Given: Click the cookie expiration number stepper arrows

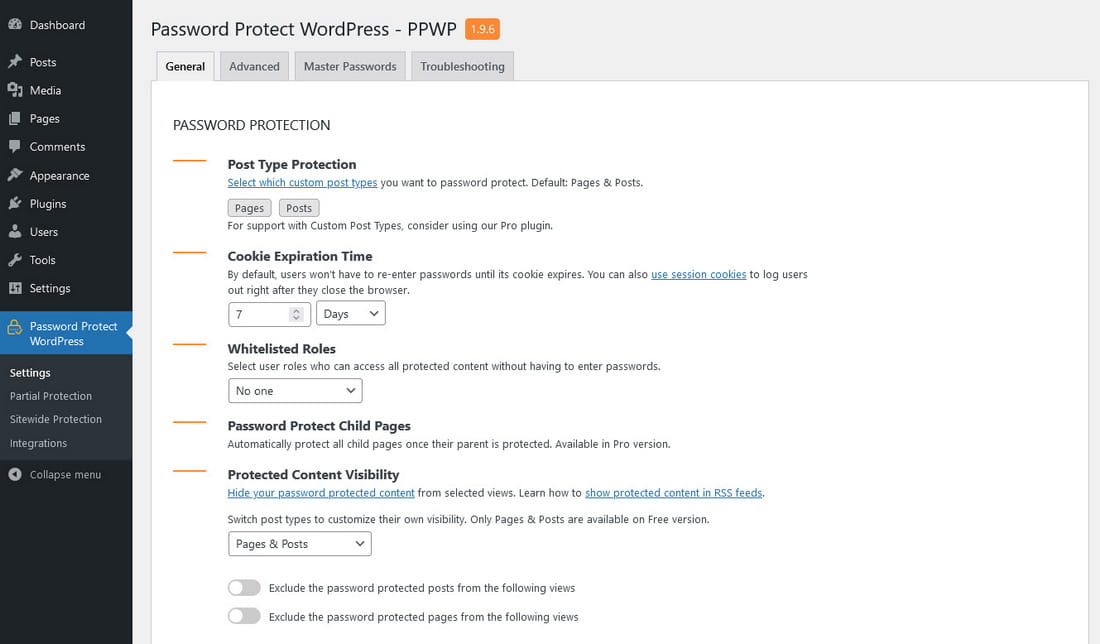Looking at the screenshot, I should pos(296,314).
